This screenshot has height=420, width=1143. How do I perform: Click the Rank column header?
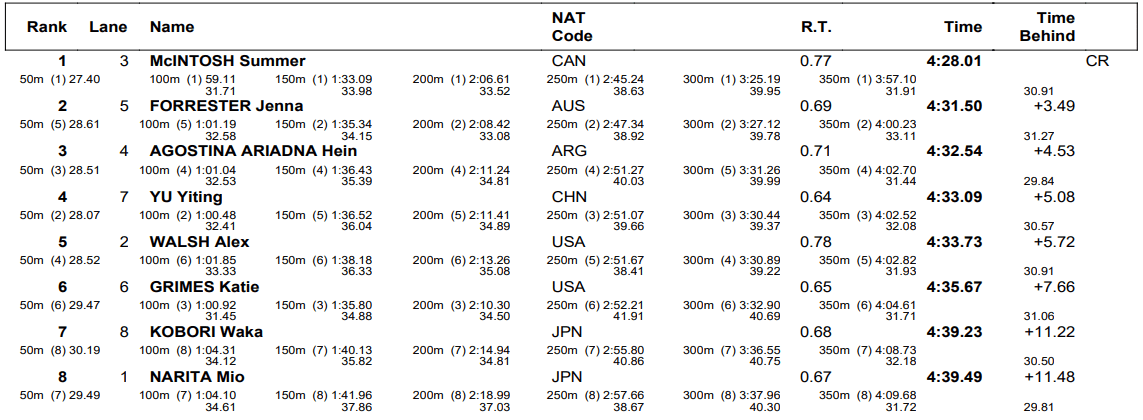47,27
